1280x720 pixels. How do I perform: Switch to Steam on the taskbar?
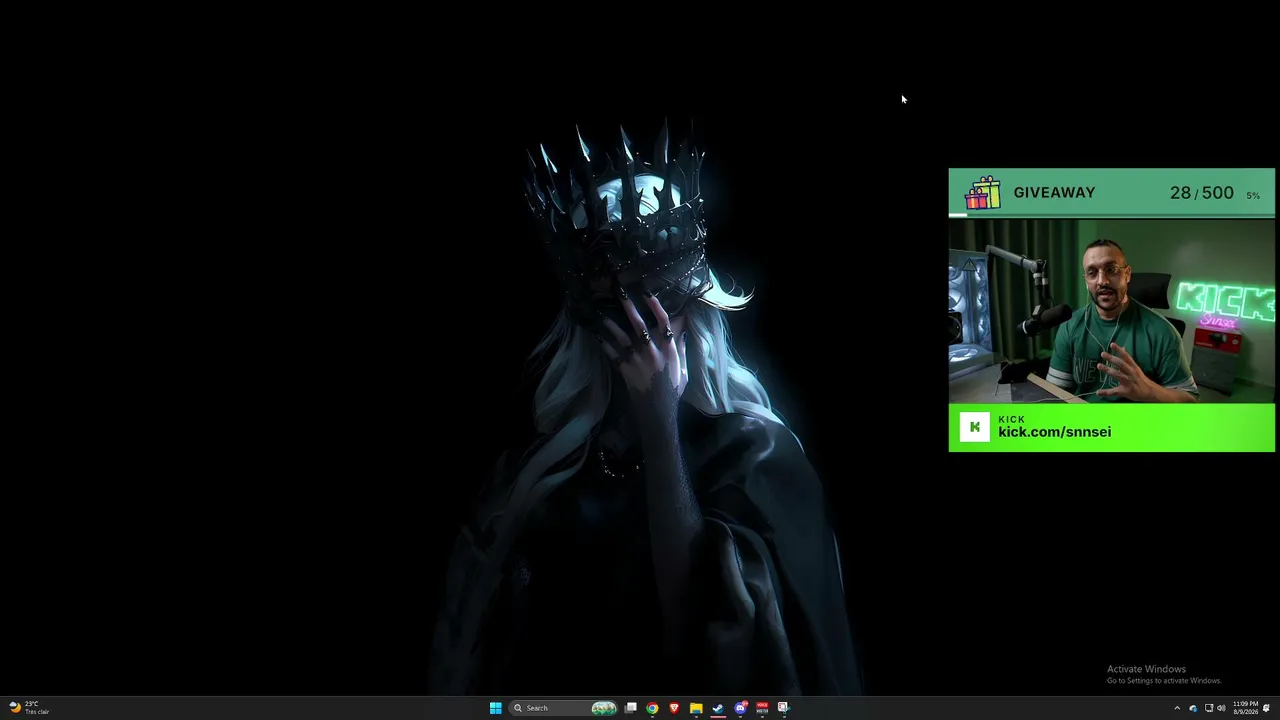[718, 708]
